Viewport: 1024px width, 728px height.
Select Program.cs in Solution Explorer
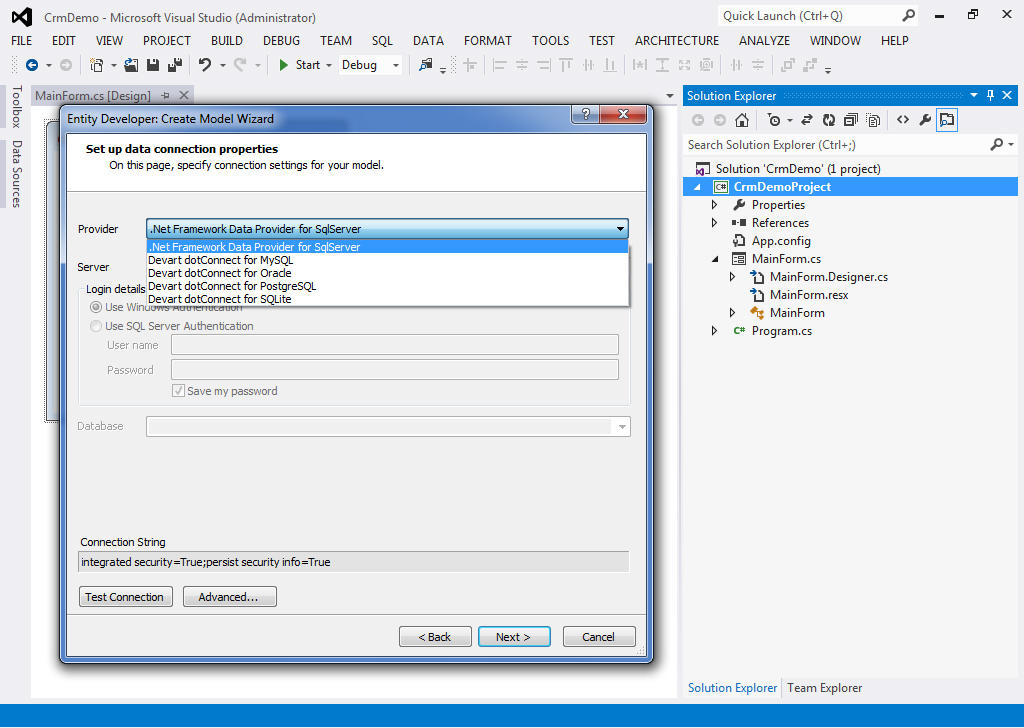pyautogui.click(x=781, y=331)
